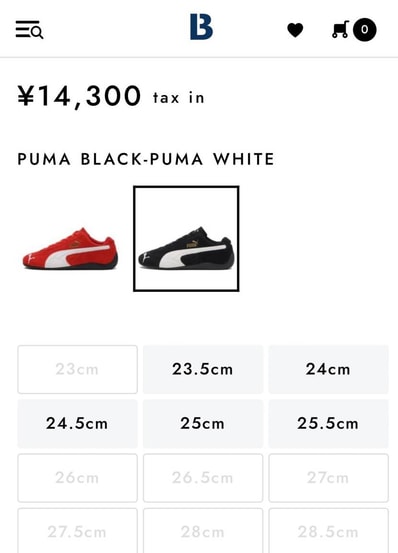Viewport: 398px width, 553px height.
Task: Choose size 24cm
Action: 328,369
